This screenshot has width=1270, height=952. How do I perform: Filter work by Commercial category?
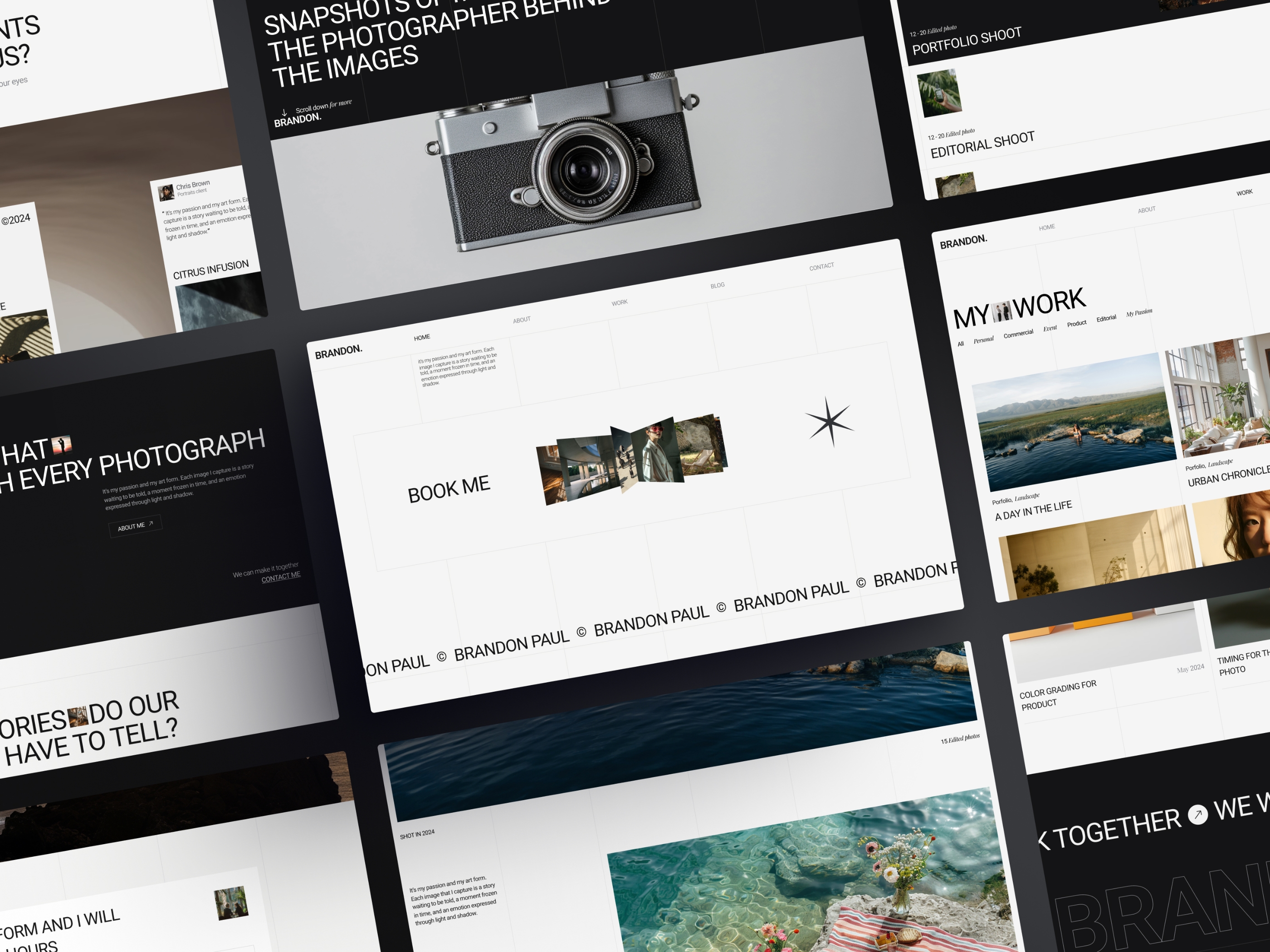coord(1018,334)
